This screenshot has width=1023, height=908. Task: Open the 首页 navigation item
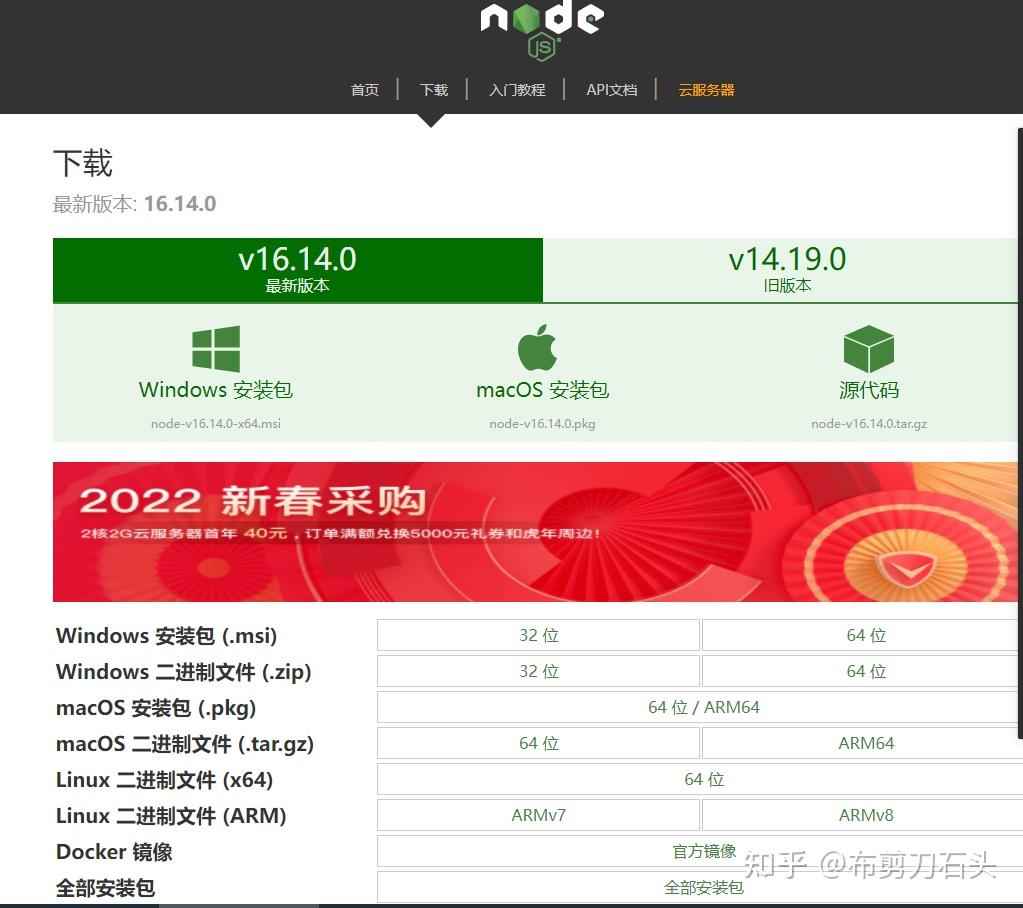(365, 89)
